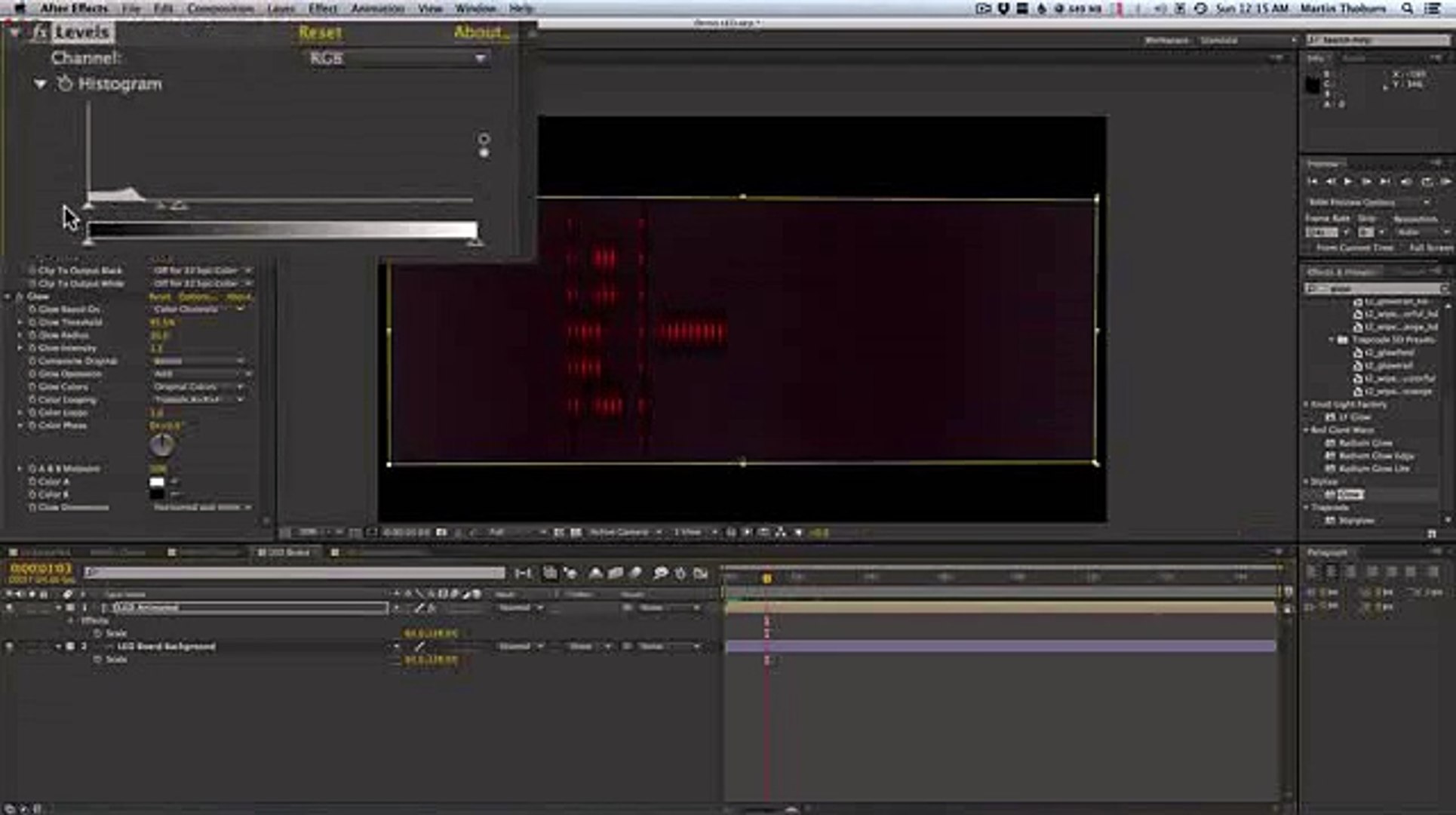Image resolution: width=1456 pixels, height=815 pixels.
Task: Click the Play button in Preview panel
Action: (x=1348, y=182)
